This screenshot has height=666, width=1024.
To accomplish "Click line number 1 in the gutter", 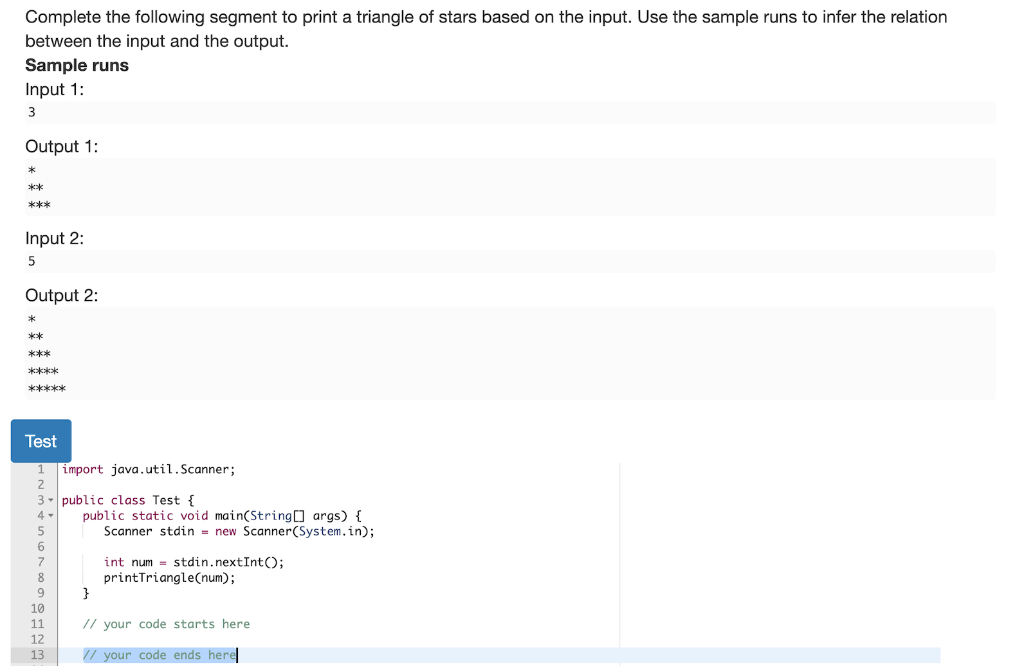I will pyautogui.click(x=40, y=469).
